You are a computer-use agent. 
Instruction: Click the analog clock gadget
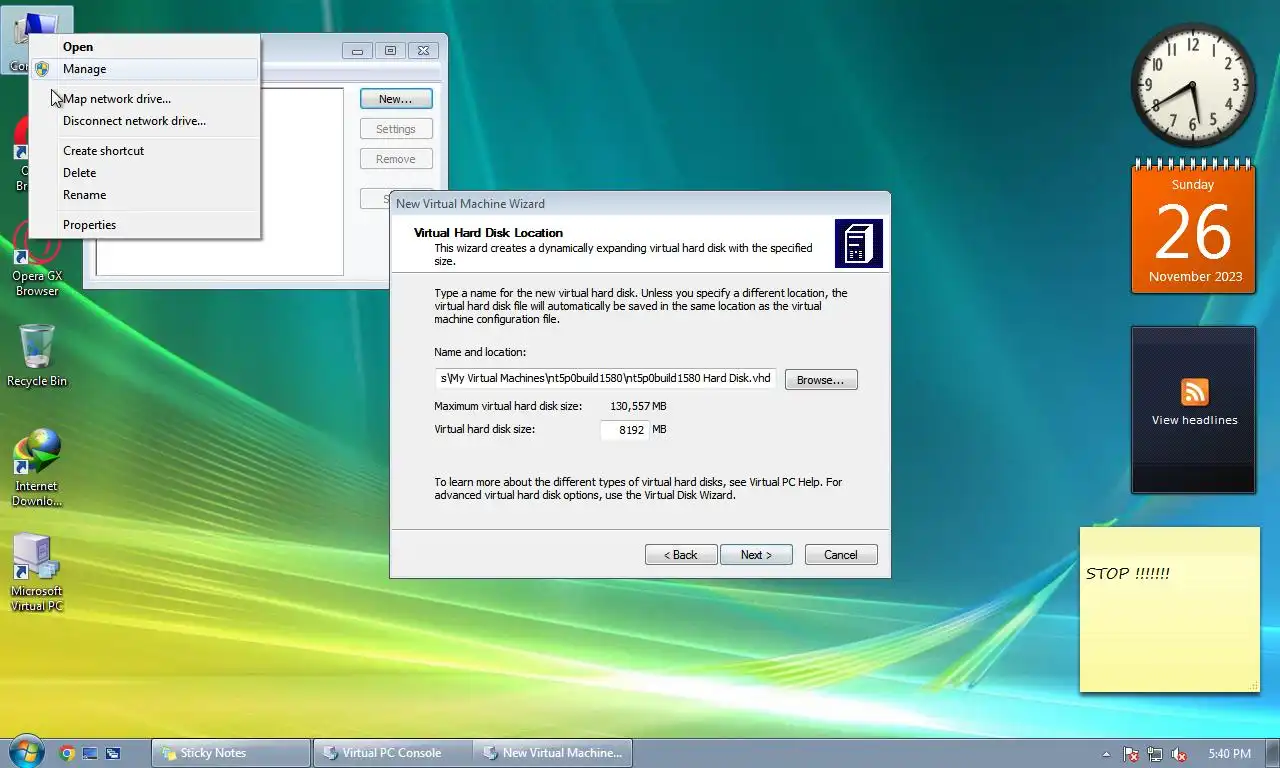pos(1193,86)
